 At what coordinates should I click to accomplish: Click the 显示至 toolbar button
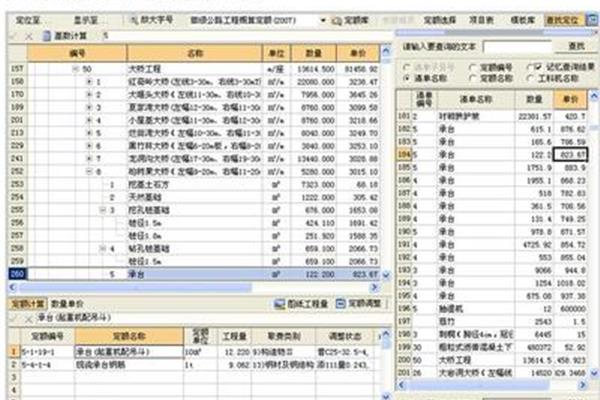(86, 20)
